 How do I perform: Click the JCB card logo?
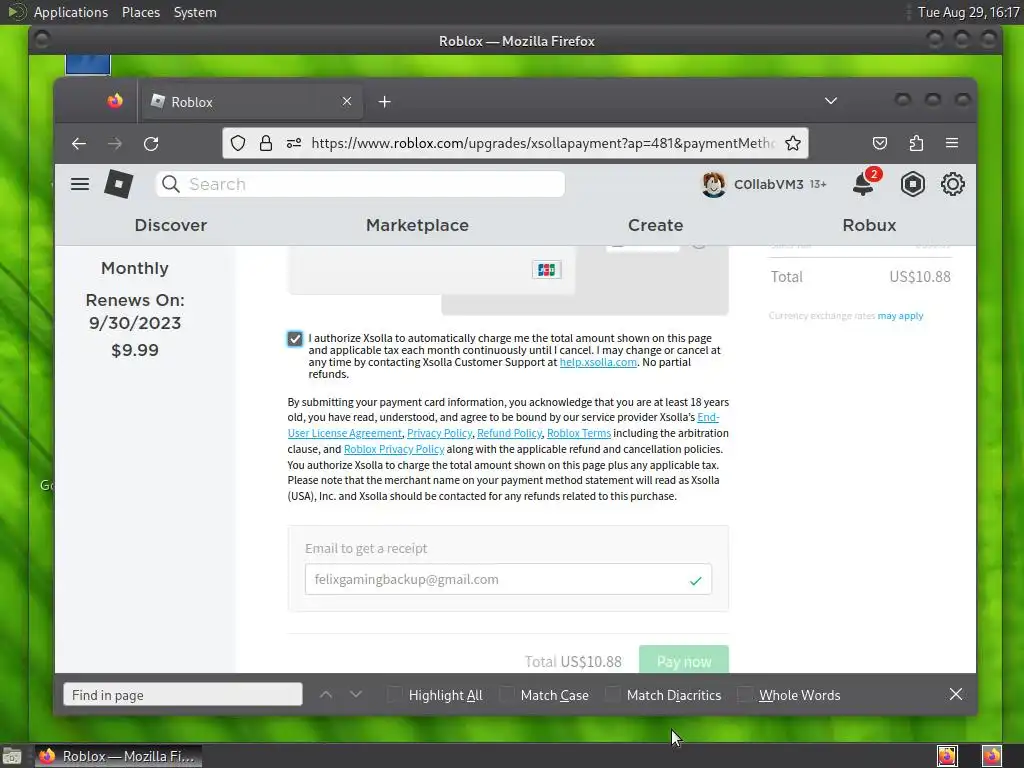(x=547, y=270)
